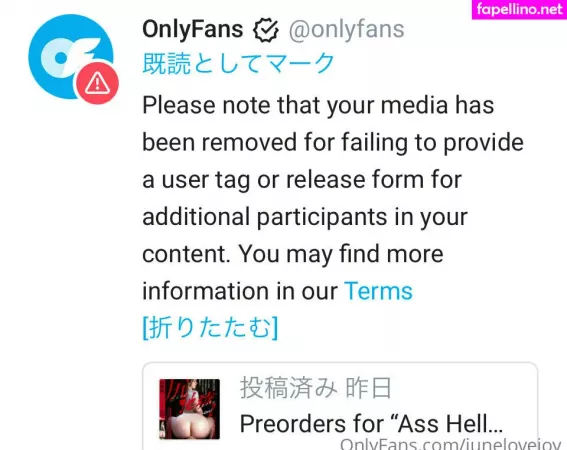Select the notification message body text
The image size is (567, 450).
pos(333,198)
